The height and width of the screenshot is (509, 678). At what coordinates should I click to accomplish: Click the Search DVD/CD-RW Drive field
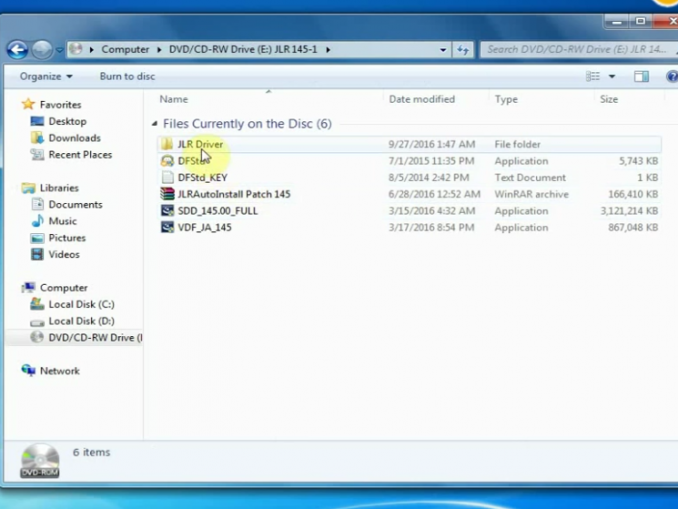coord(578,49)
